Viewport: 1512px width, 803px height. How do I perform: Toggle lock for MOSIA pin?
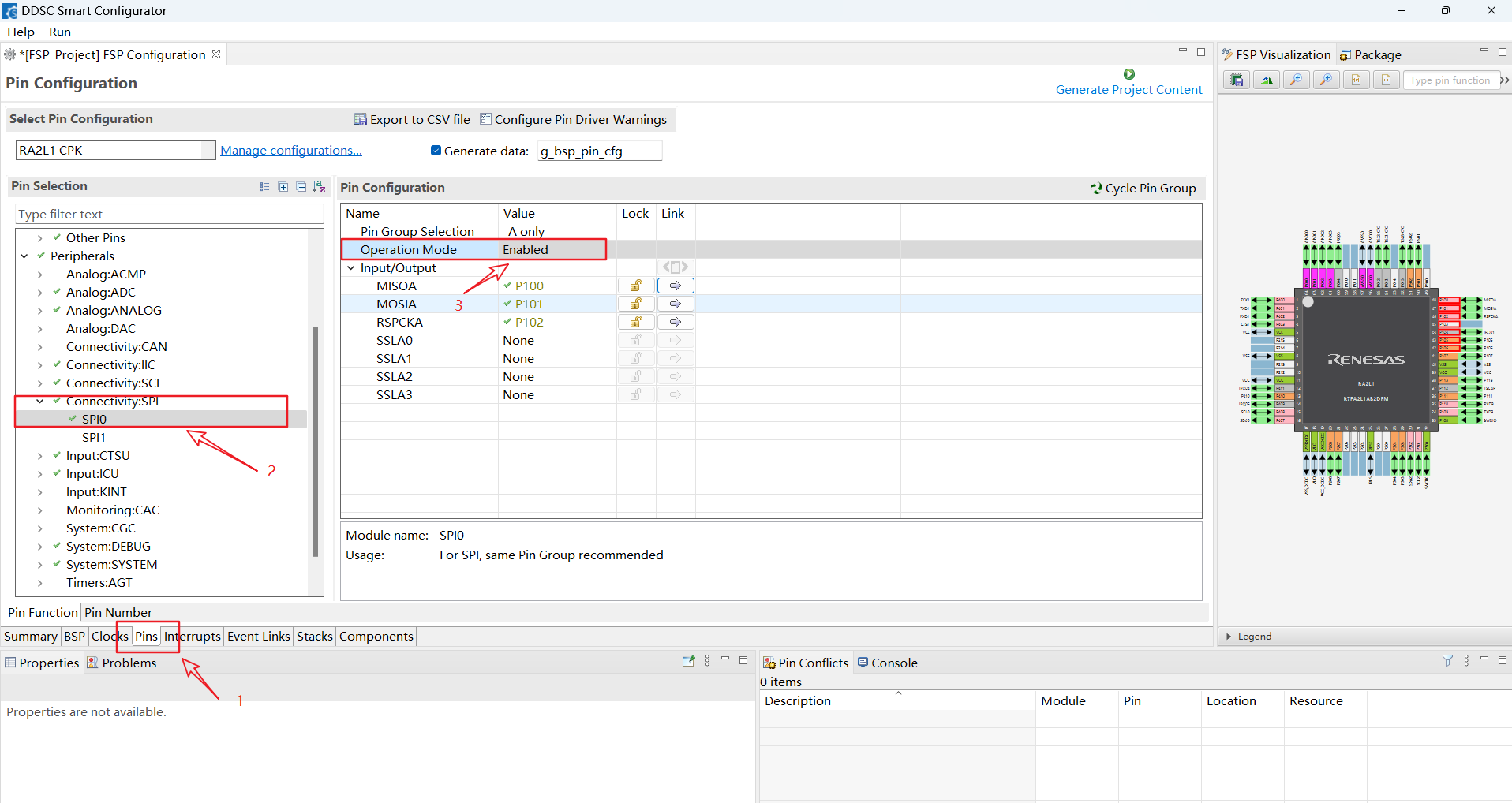click(x=636, y=304)
